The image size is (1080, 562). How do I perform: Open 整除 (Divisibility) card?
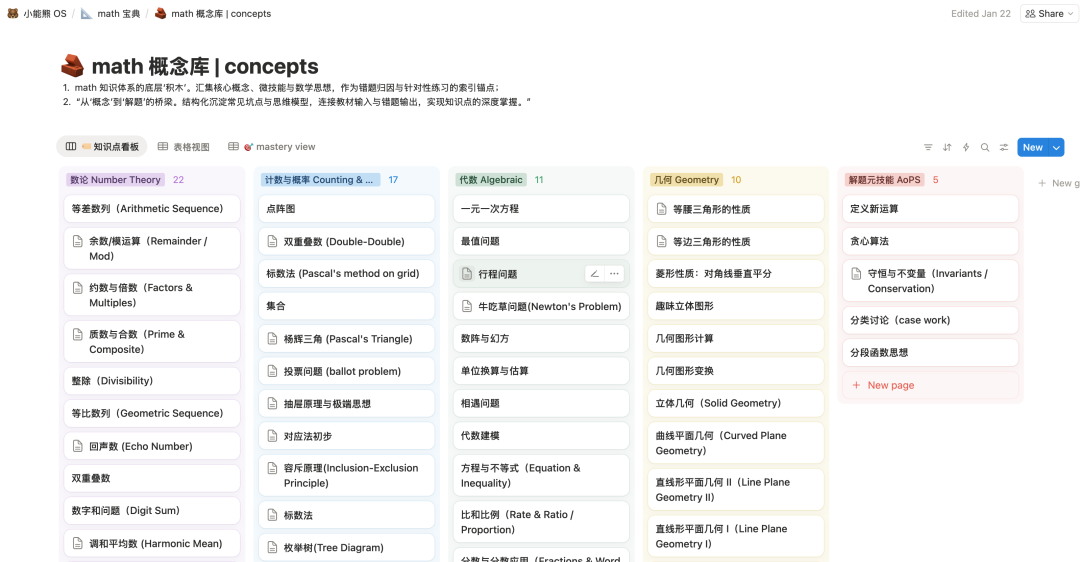152,381
